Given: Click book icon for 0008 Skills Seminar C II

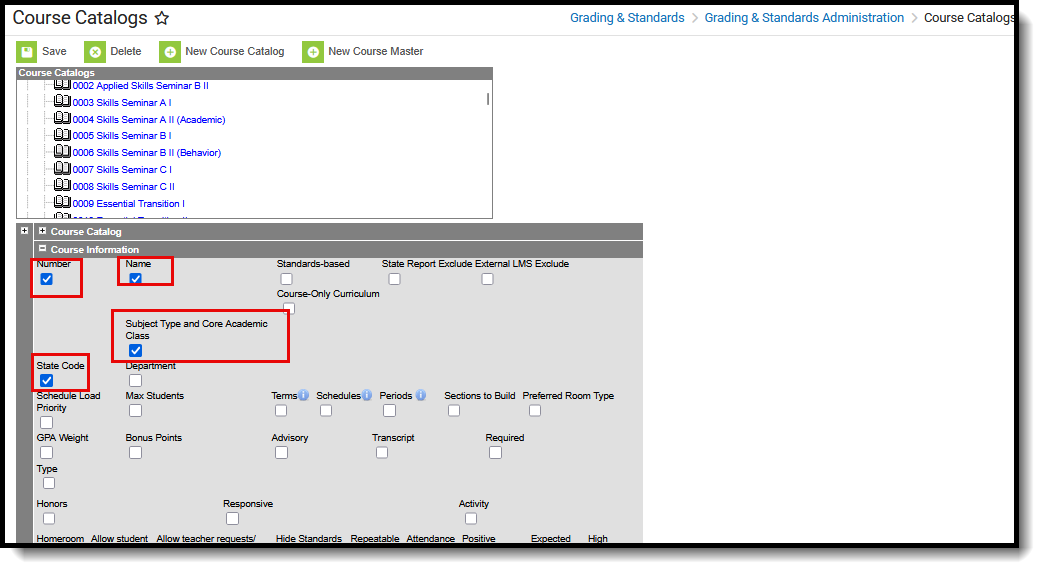Looking at the screenshot, I should pyautogui.click(x=62, y=185).
